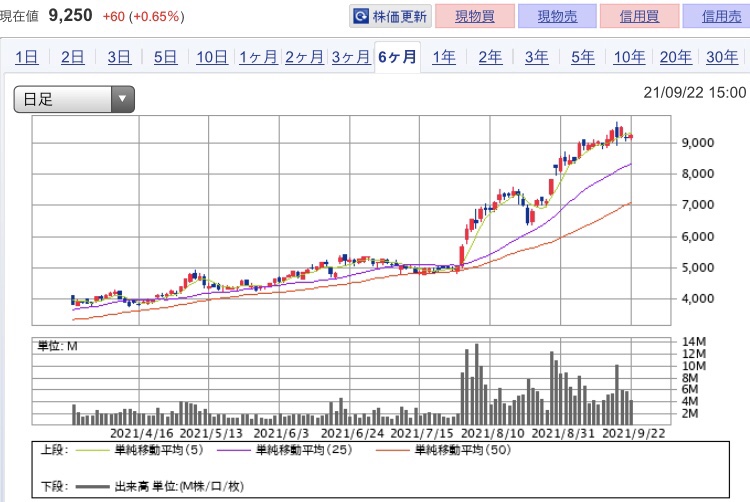Click the 2021/7/15 date label

pyautogui.click(x=422, y=434)
